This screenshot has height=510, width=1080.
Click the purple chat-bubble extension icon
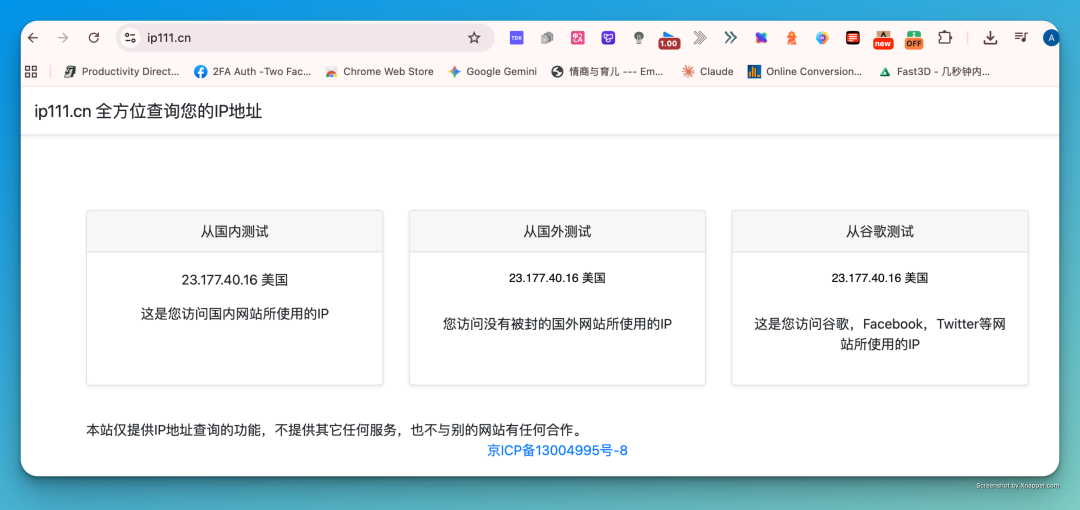[608, 38]
